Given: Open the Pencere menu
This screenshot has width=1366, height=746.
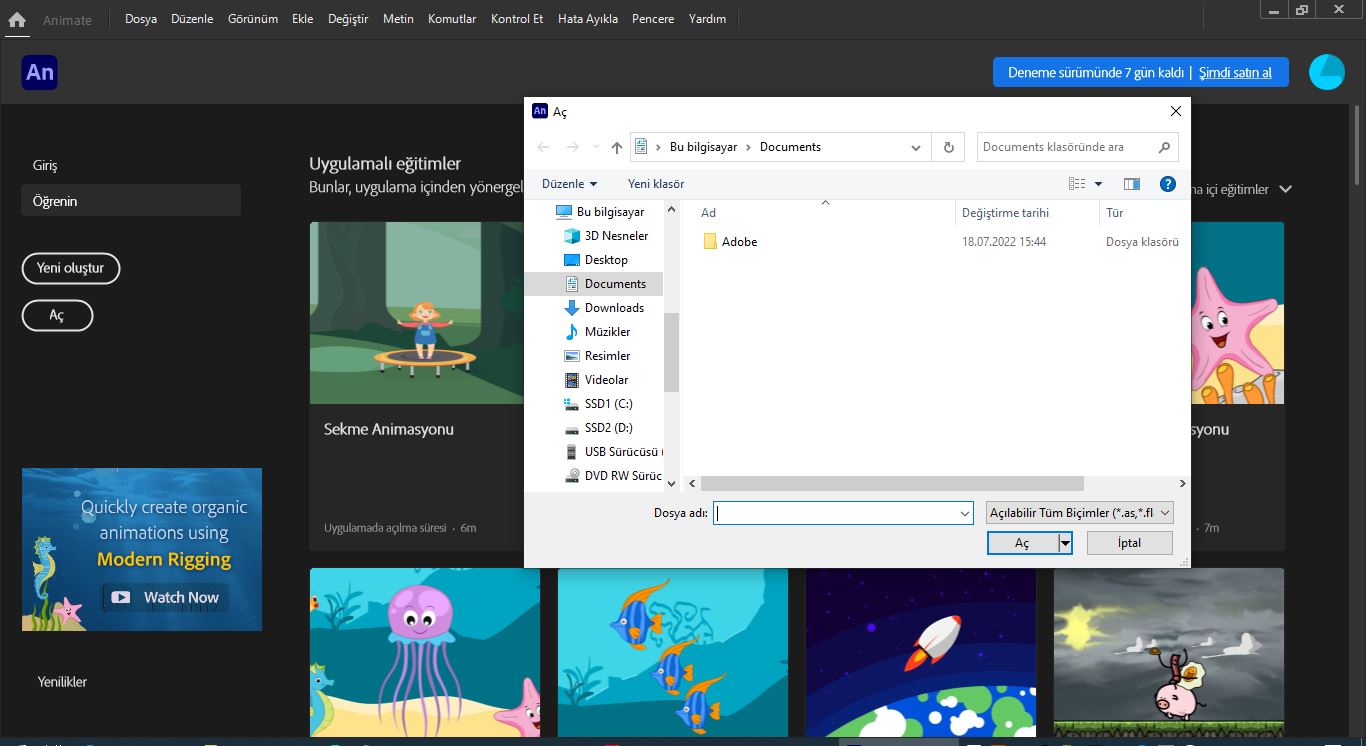Looking at the screenshot, I should pyautogui.click(x=653, y=19).
